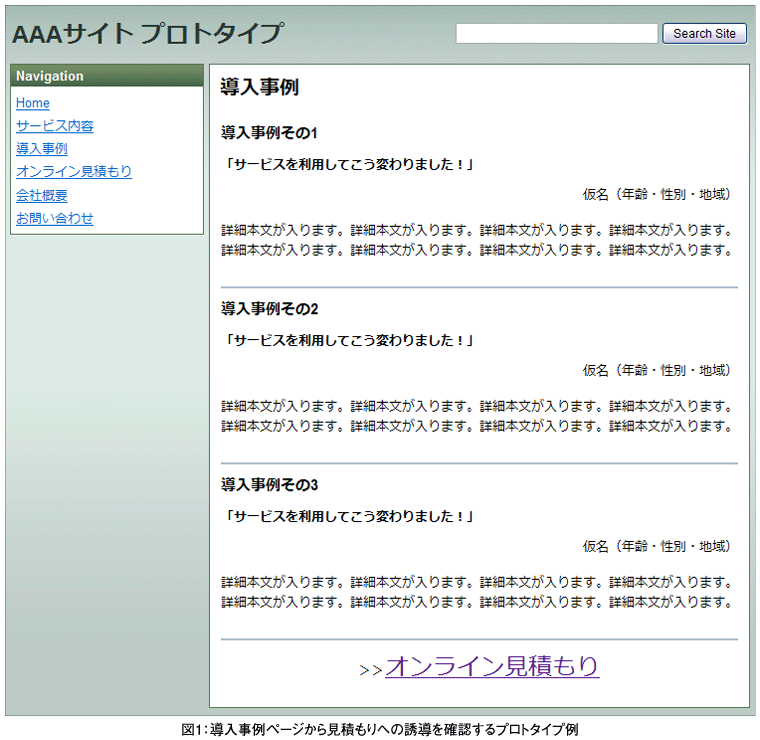The height and width of the screenshot is (740, 760).
Task: Open オンライン見積もり in the Navigation sidebar
Action: [x=74, y=172]
